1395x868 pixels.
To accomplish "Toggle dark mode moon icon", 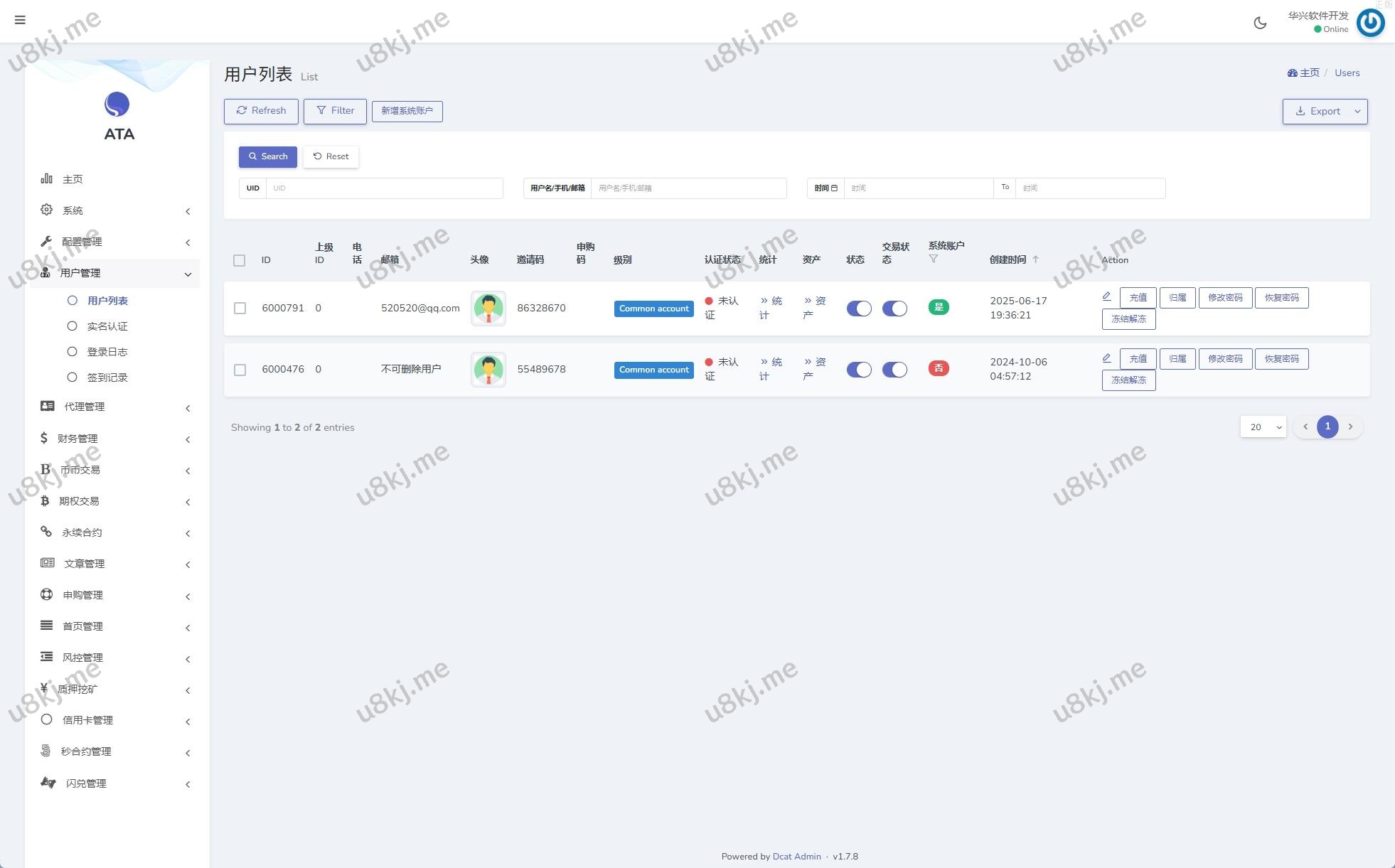I will click(x=1260, y=23).
